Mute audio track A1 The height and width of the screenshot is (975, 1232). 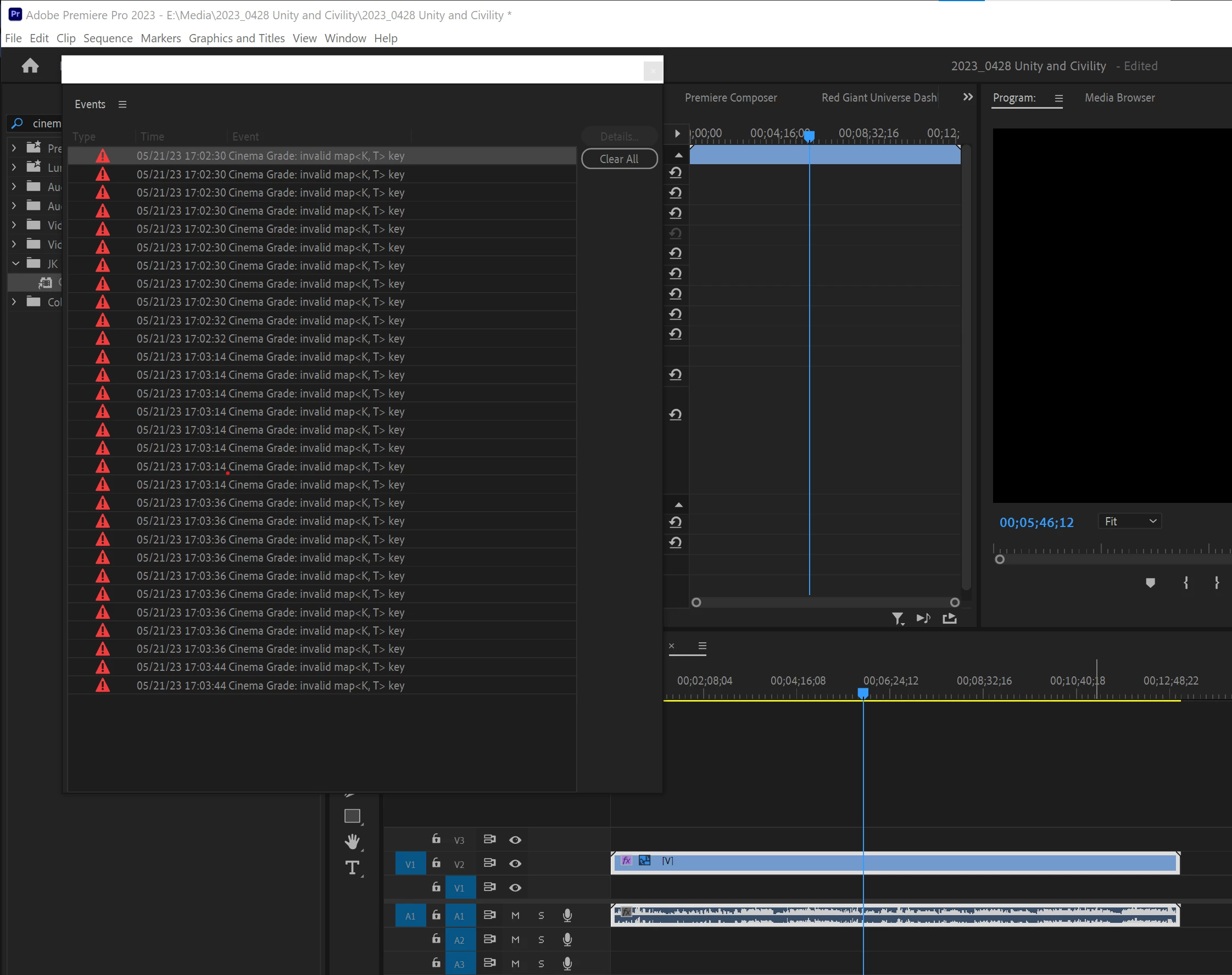515,916
